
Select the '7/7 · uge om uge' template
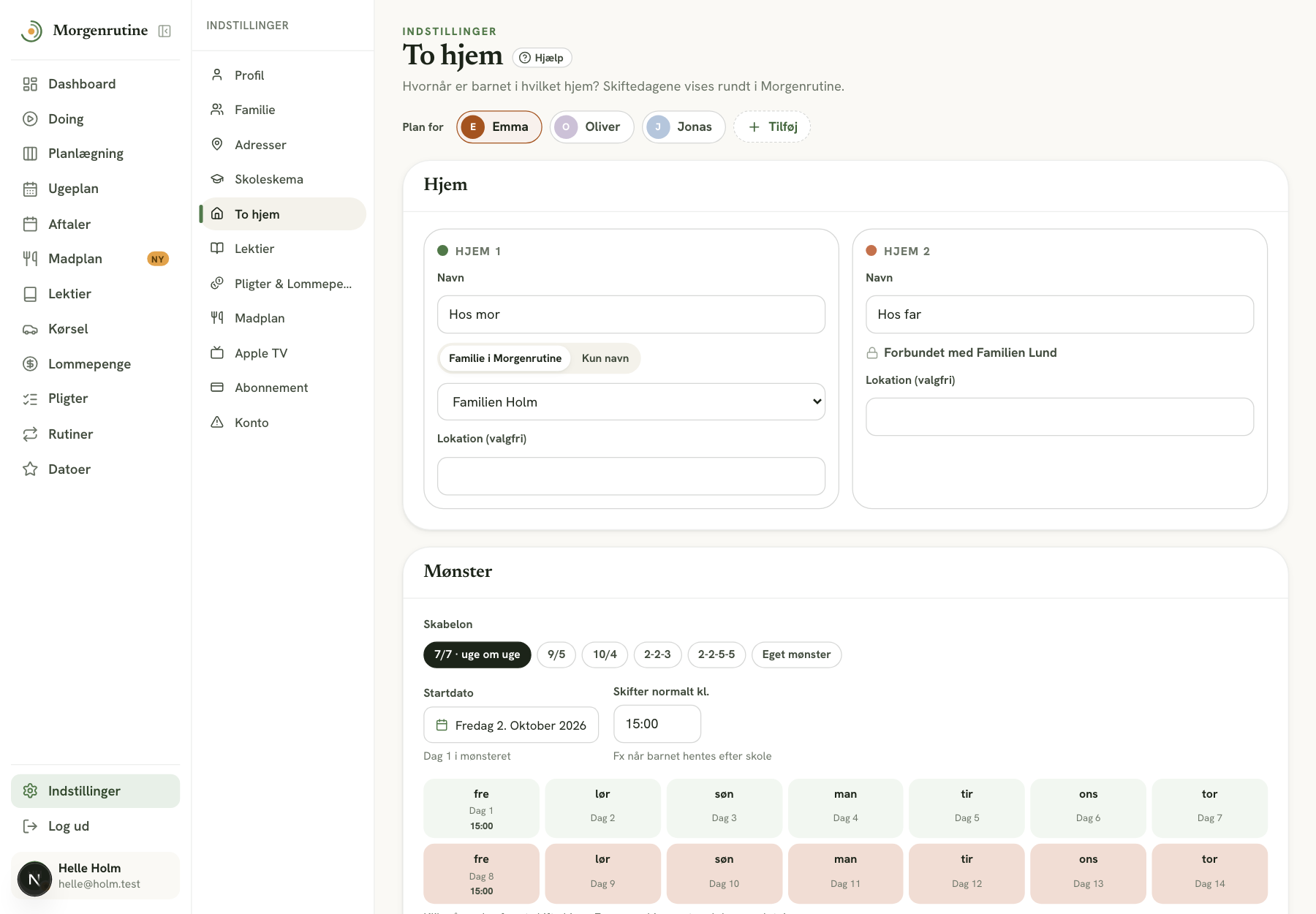pyautogui.click(x=477, y=654)
